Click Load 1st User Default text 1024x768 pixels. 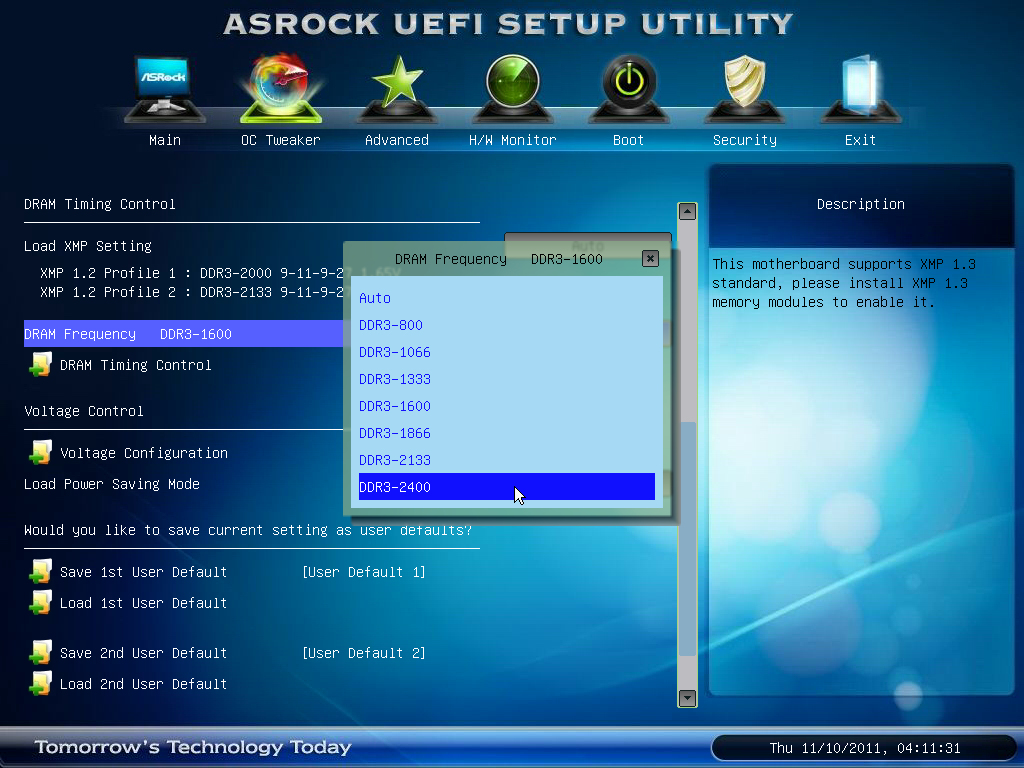pos(144,603)
